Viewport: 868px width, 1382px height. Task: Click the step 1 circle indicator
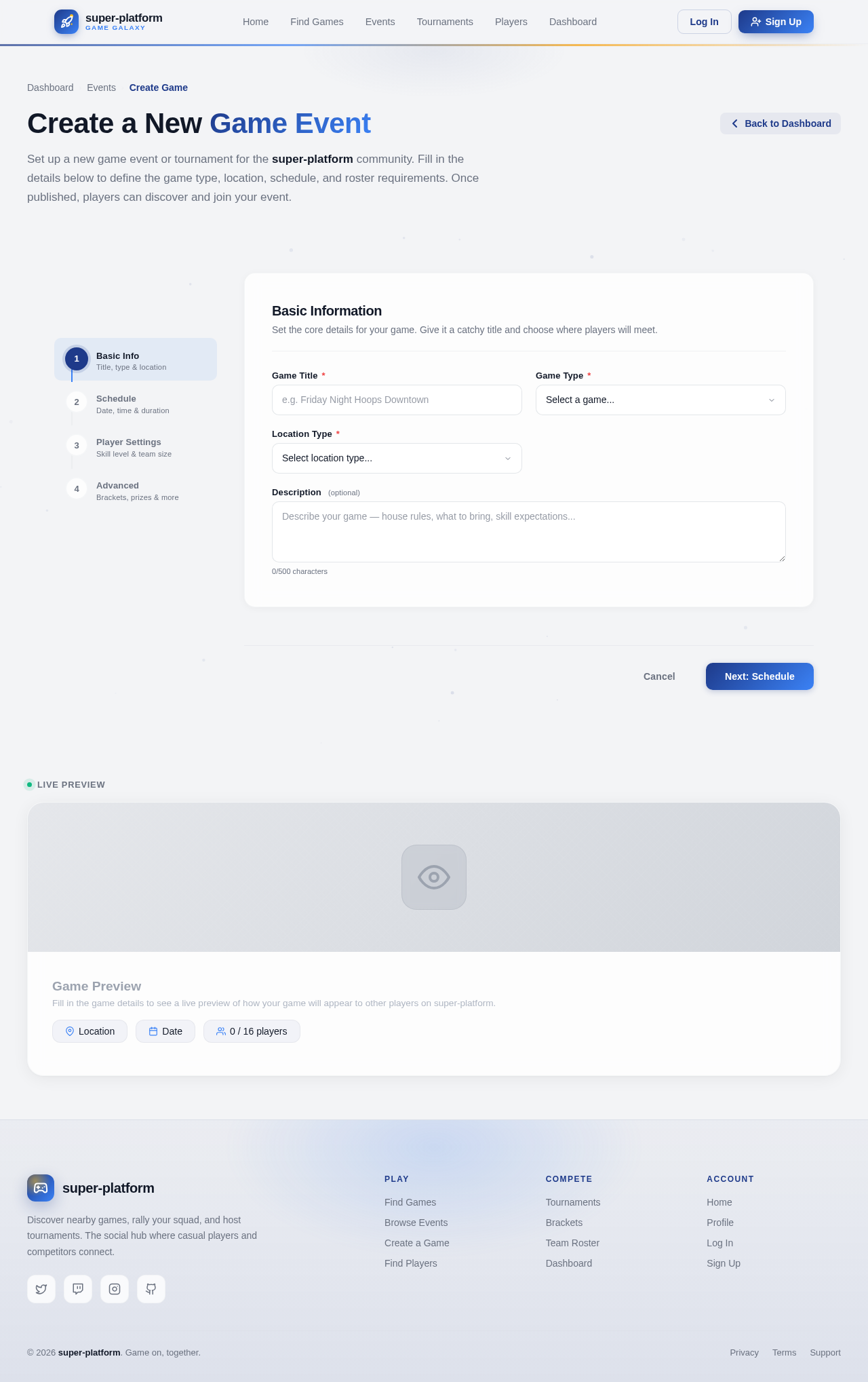click(77, 359)
